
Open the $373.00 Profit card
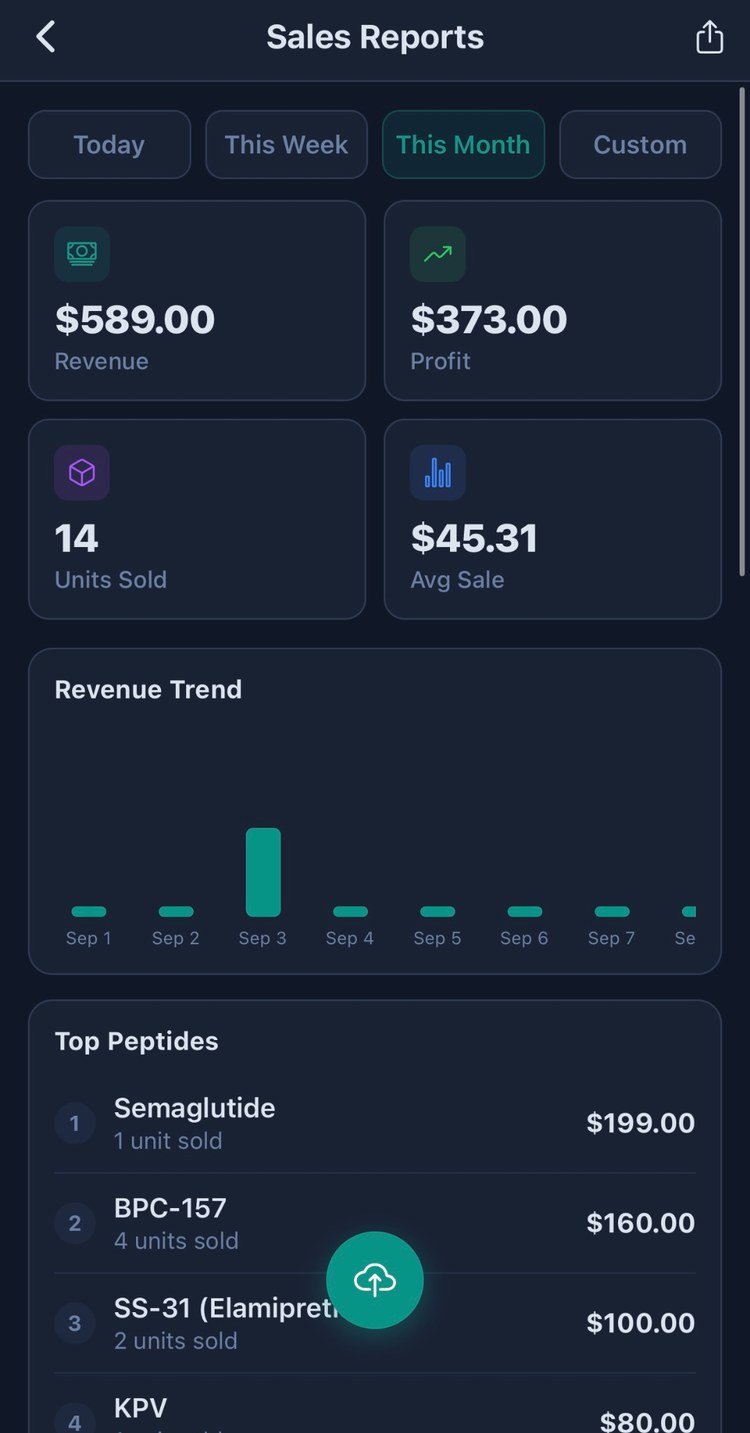click(x=553, y=300)
